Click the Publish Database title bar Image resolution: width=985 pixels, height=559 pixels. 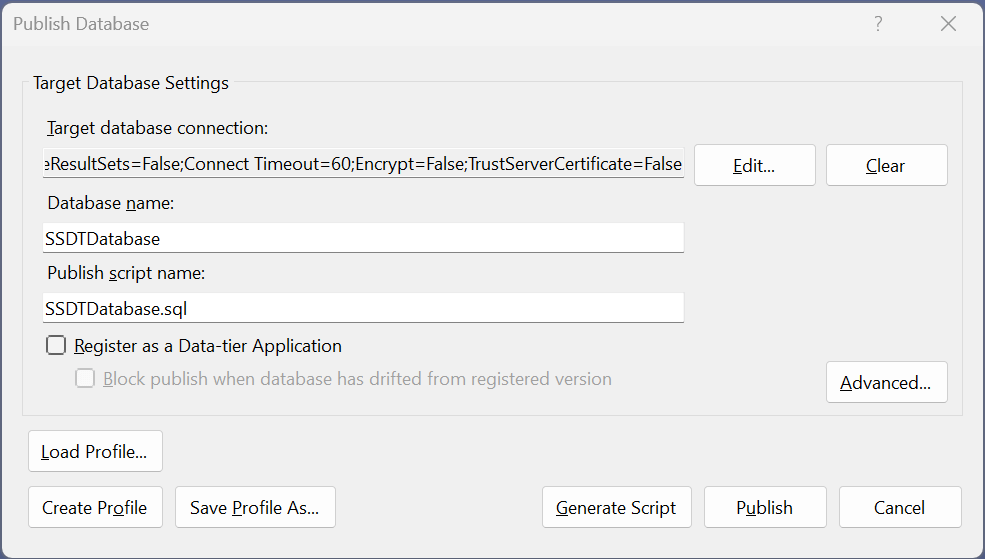point(400,24)
